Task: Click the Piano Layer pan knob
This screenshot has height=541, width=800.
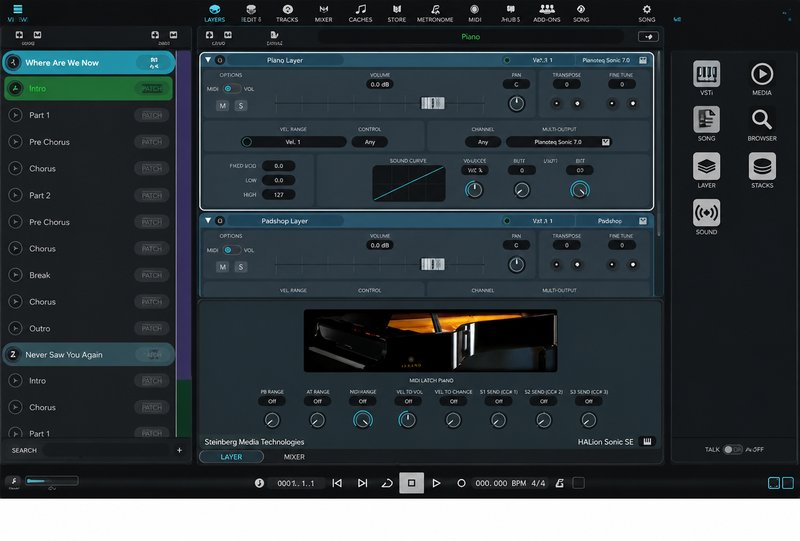Action: [516, 104]
